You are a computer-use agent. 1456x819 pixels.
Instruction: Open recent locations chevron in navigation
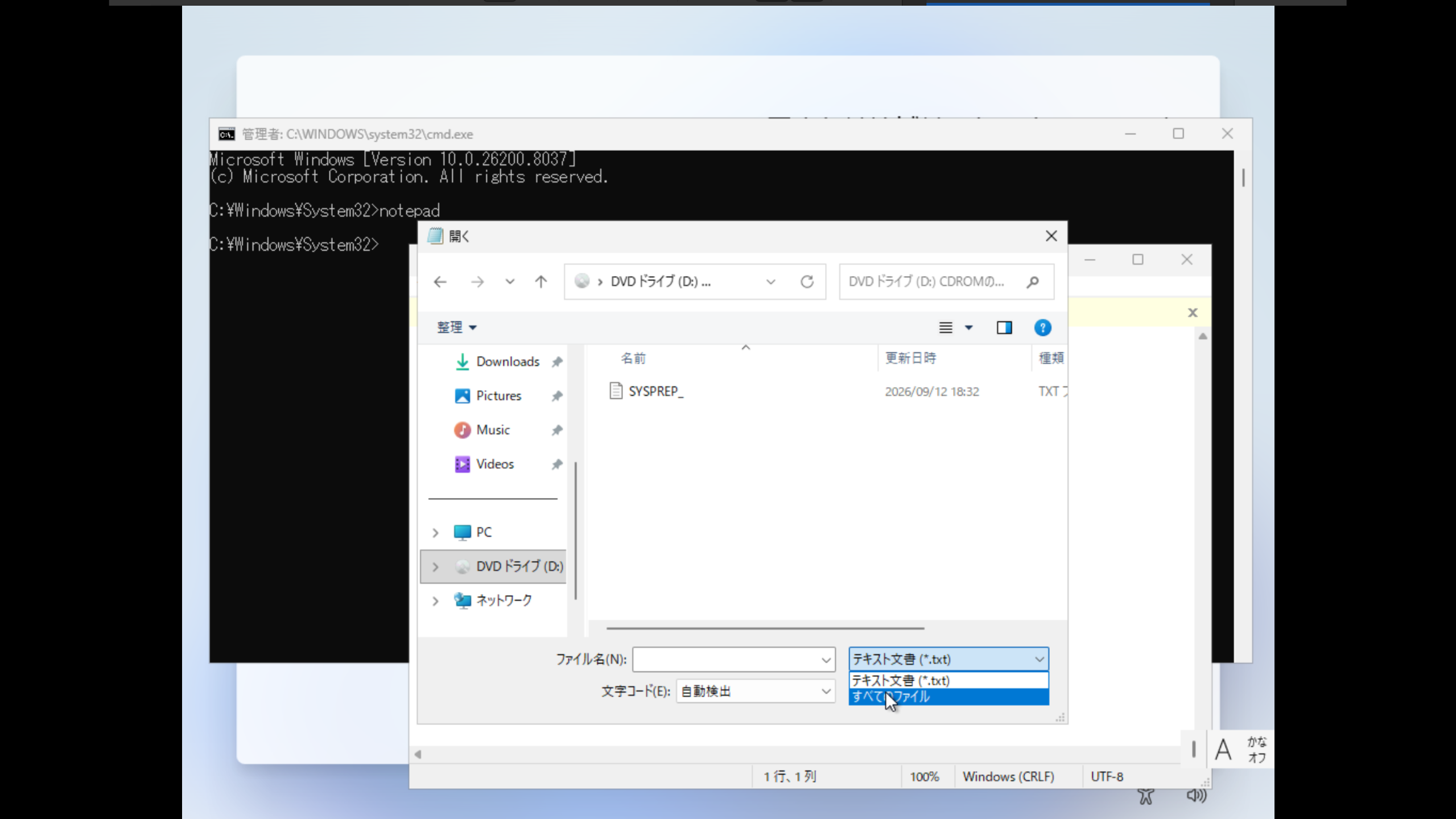510,282
